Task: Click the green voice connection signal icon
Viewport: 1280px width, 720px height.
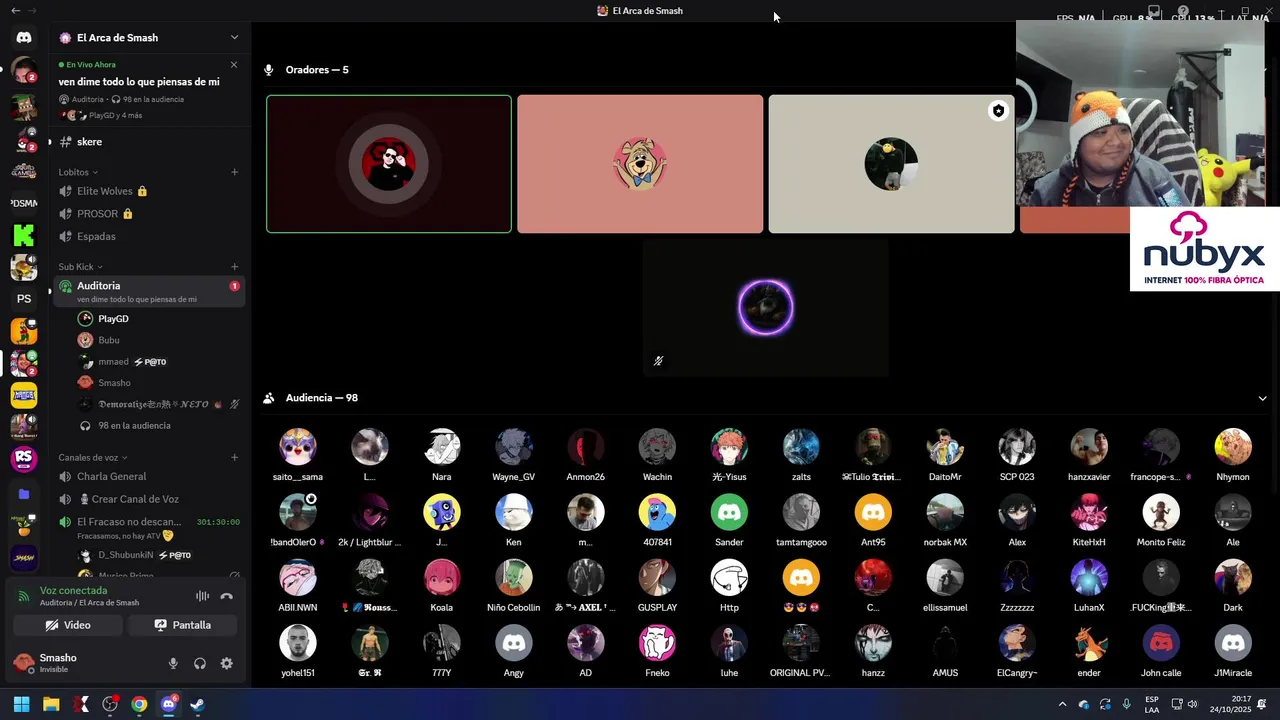Action: 24,596
